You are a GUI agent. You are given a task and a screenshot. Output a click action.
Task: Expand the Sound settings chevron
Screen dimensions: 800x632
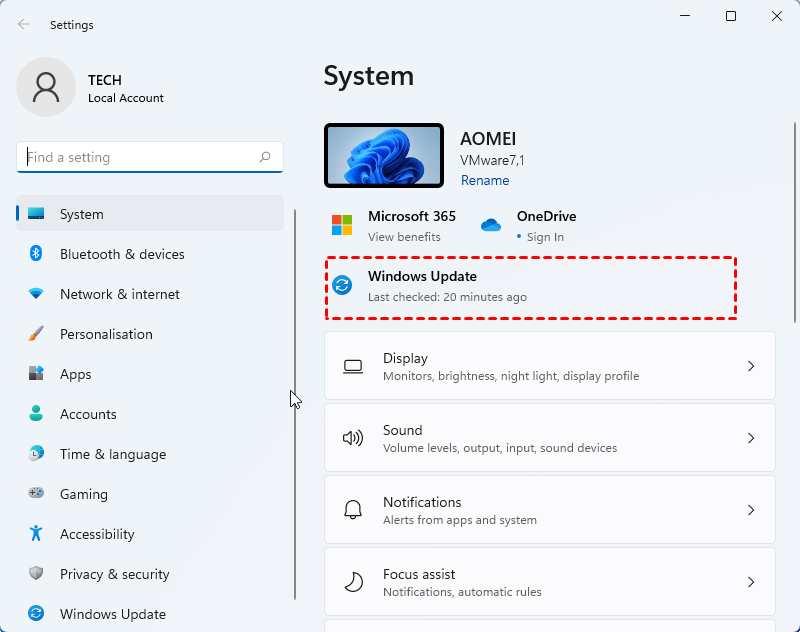[751, 438]
